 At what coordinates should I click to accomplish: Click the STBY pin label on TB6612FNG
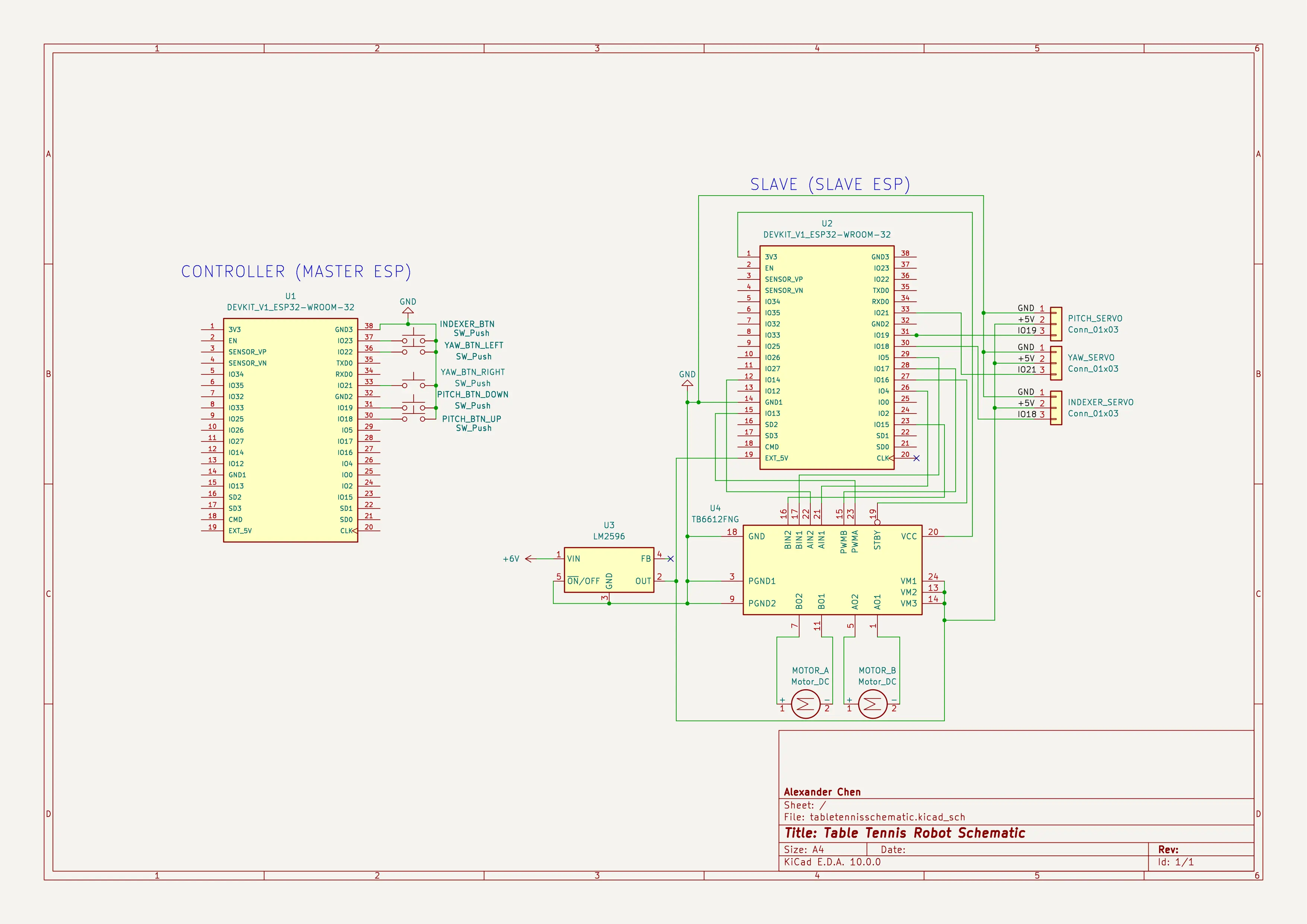point(877,540)
